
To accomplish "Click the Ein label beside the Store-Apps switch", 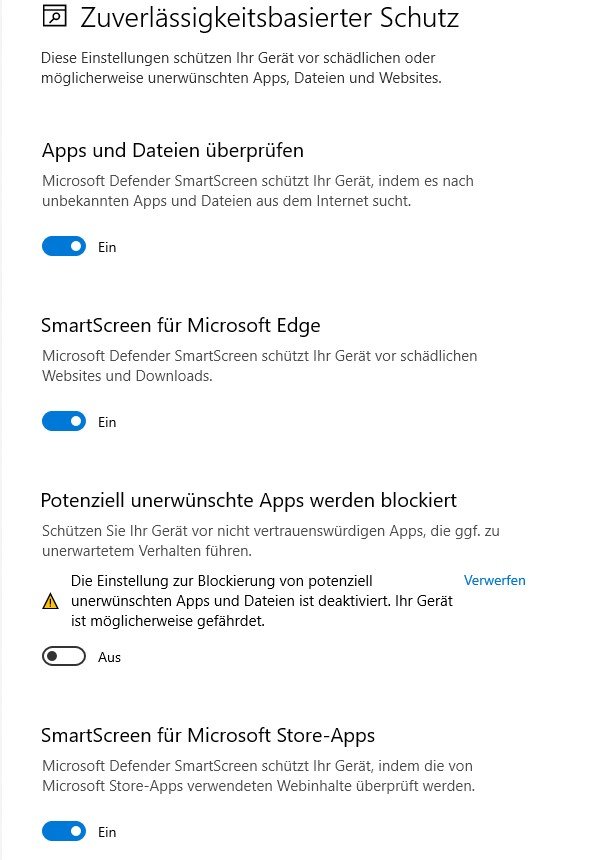I will click(x=107, y=832).
